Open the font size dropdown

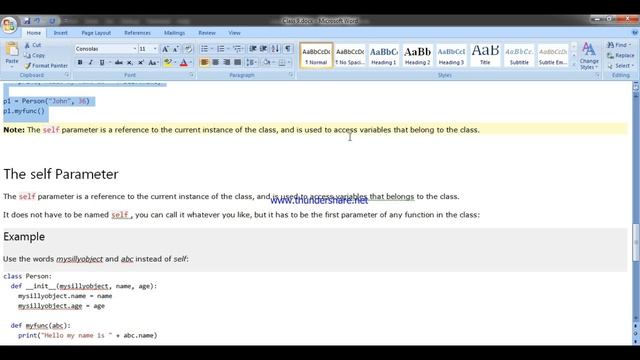tap(155, 49)
